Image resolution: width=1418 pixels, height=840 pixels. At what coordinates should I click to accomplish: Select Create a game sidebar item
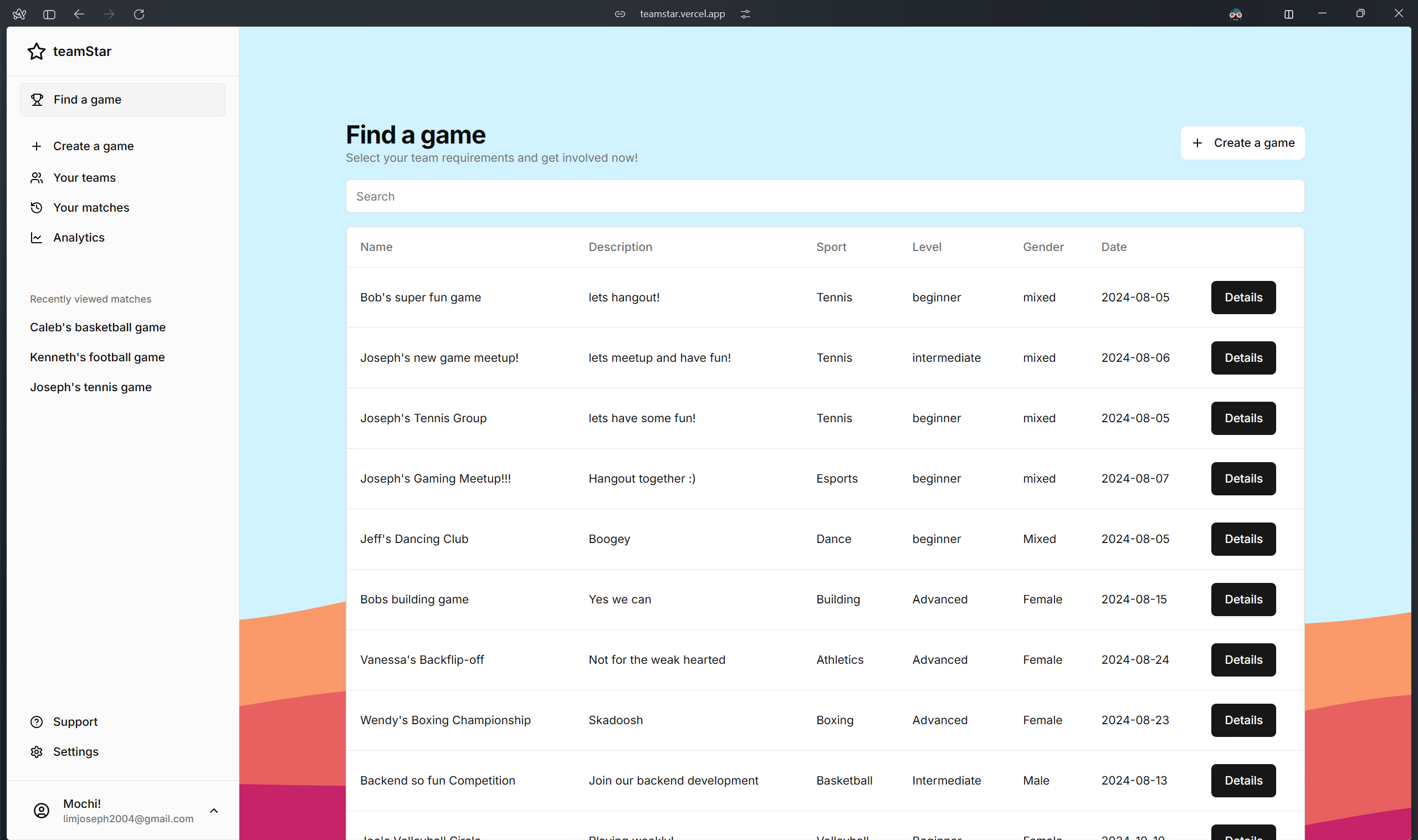(x=94, y=146)
